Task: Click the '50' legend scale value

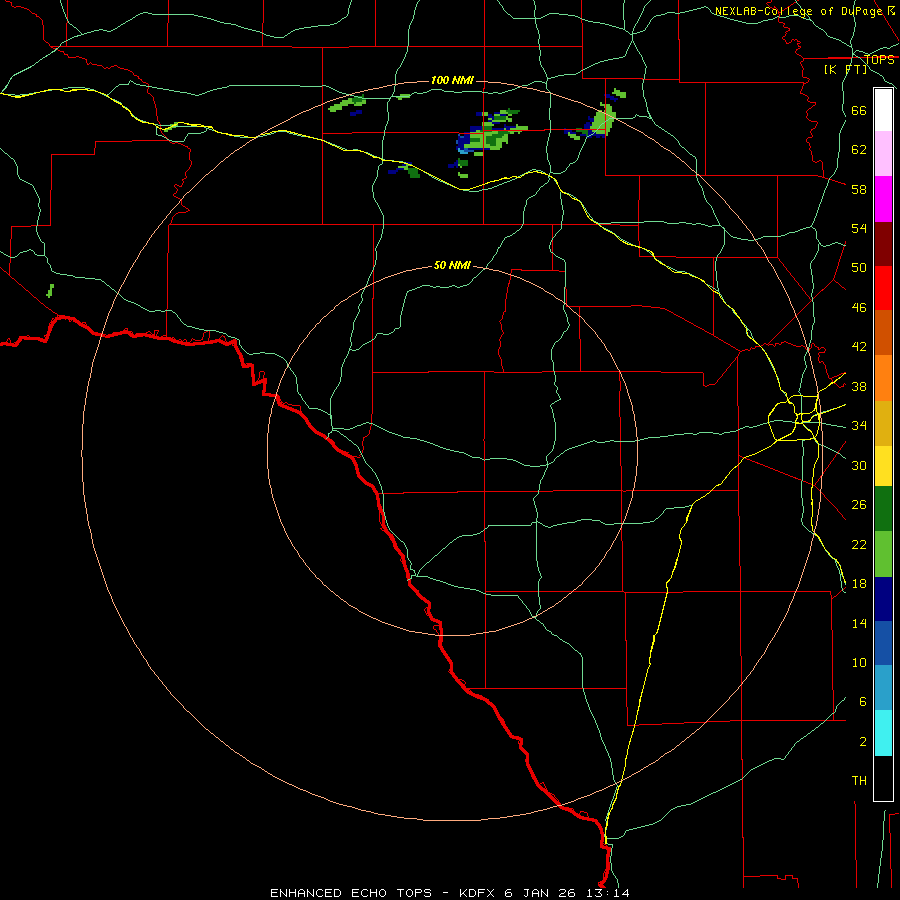Action: click(859, 268)
